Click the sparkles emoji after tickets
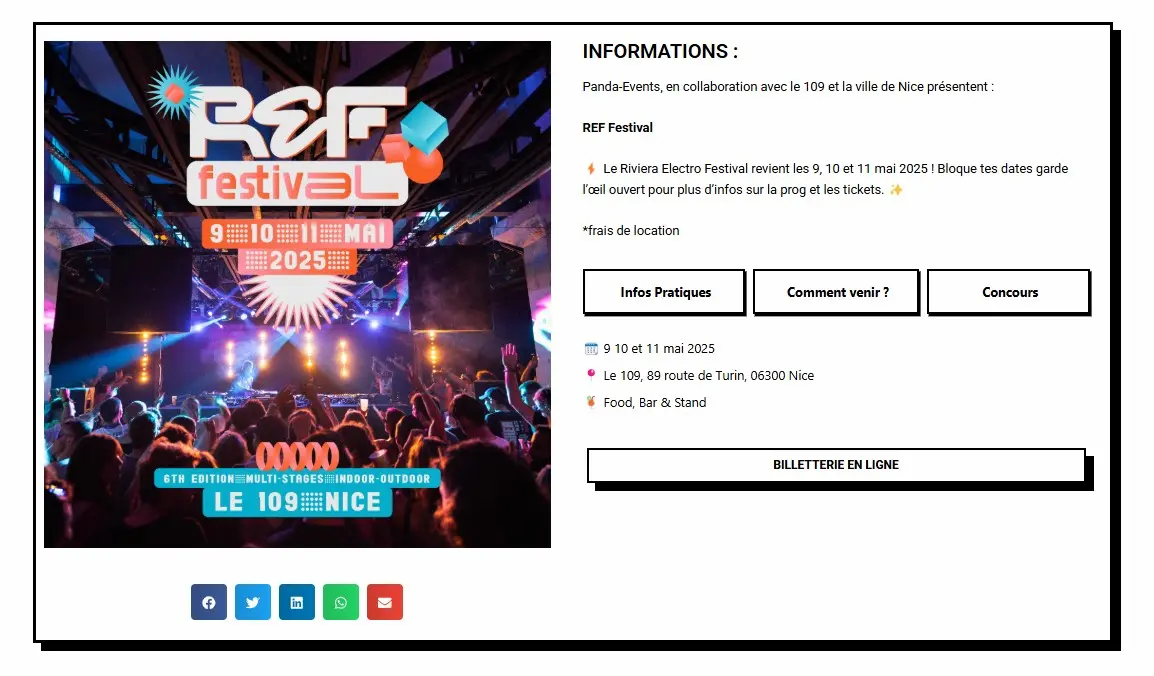 click(896, 190)
